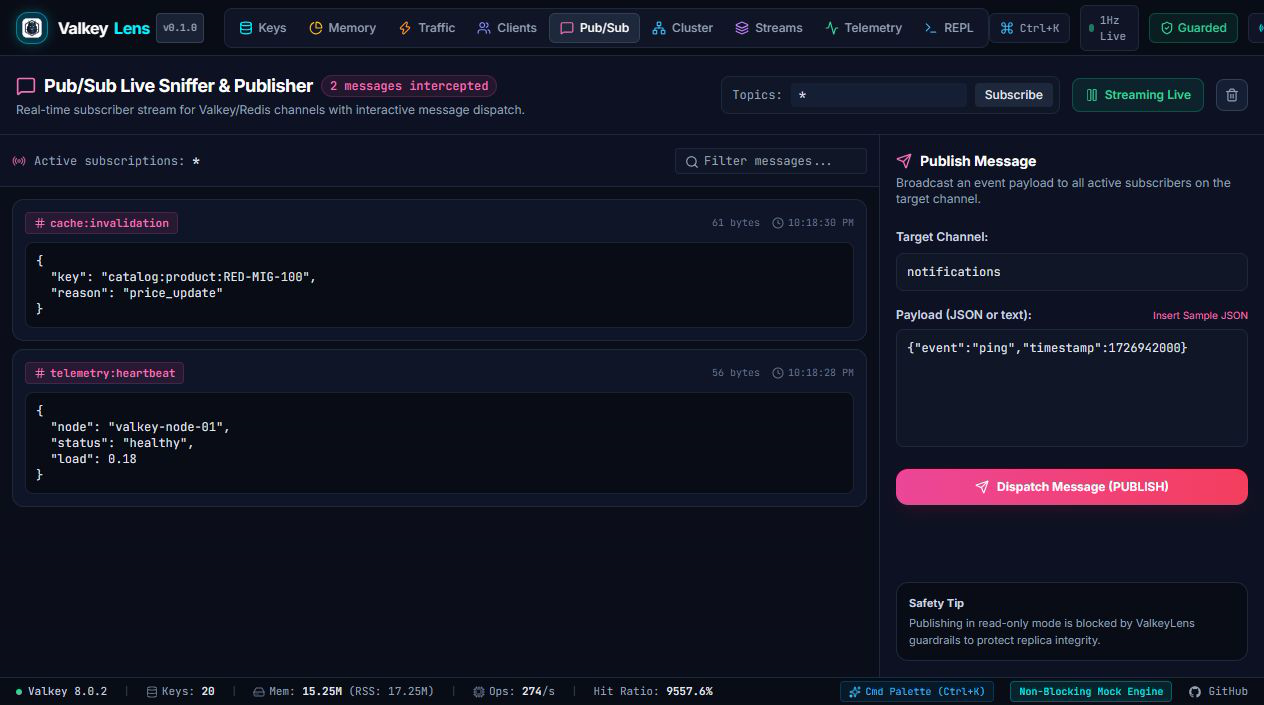Open the GitHub link

(x=1218, y=691)
